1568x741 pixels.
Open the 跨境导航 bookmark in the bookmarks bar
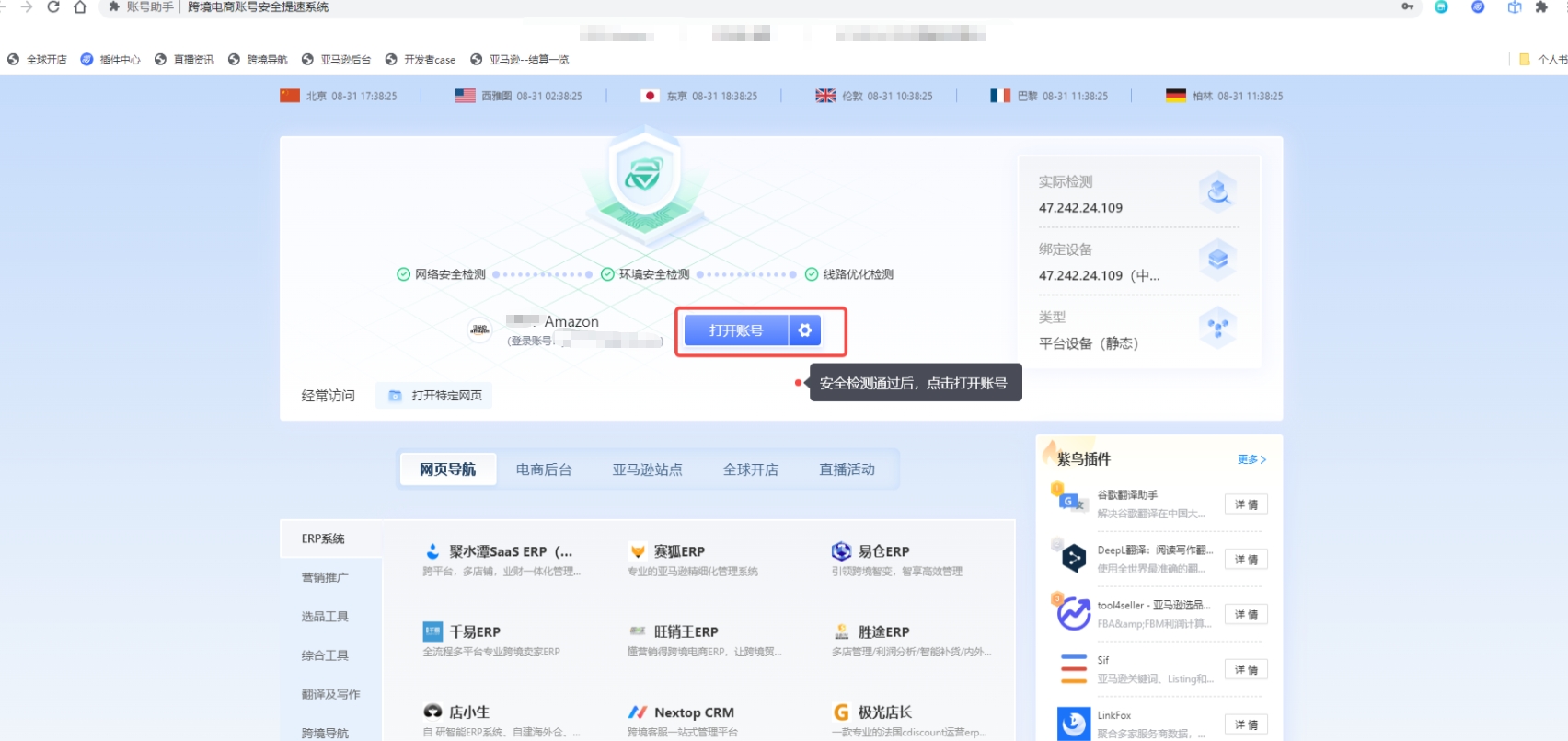point(258,60)
